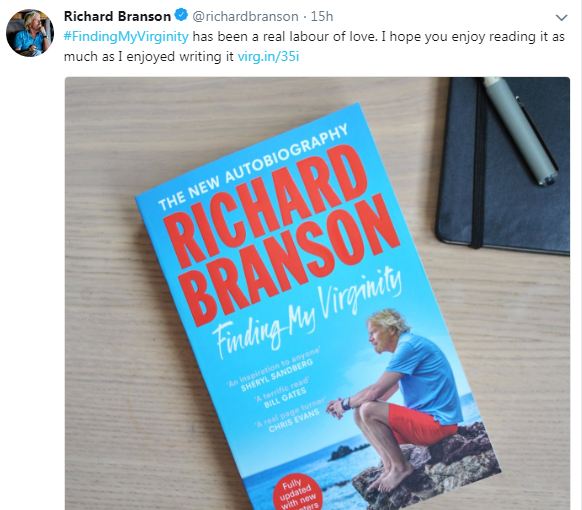This screenshot has width=582, height=510.
Task: Click the tweet text about labour of love
Action: tap(314, 47)
